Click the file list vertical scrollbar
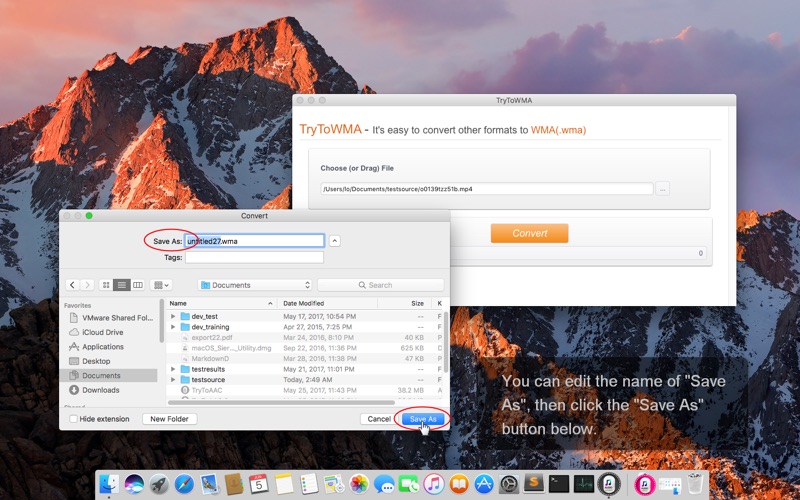 446,342
